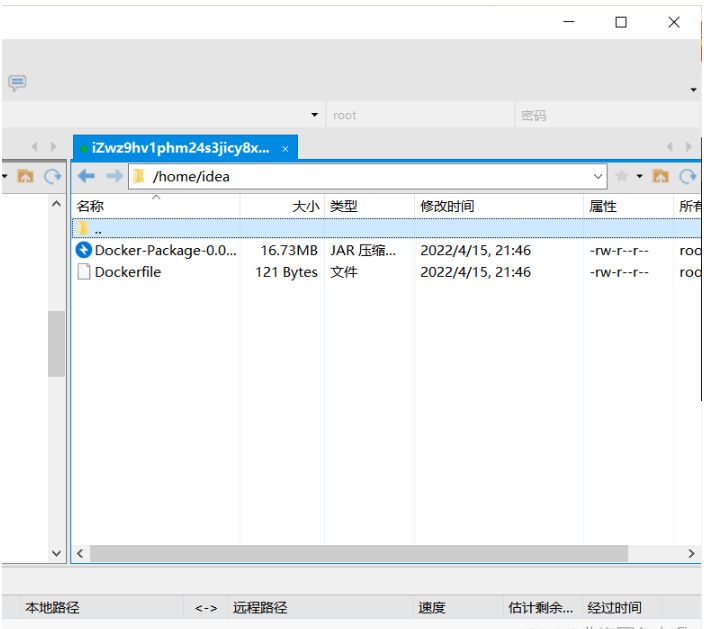Screen dimensions: 712x629
Task: Sort by the 修改时间 column header
Action: [499, 206]
